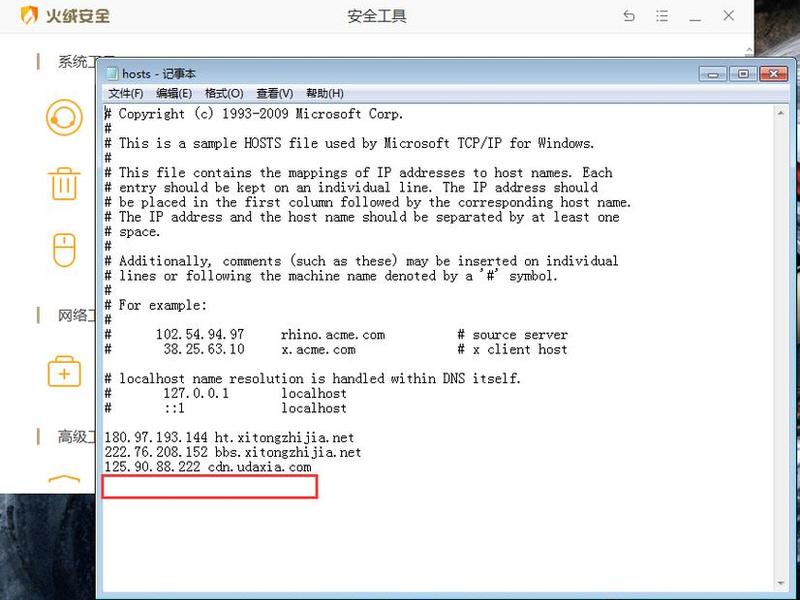Viewport: 800px width, 600px height.
Task: Click the circular scan icon in Huorong sidebar
Action: pos(64,117)
